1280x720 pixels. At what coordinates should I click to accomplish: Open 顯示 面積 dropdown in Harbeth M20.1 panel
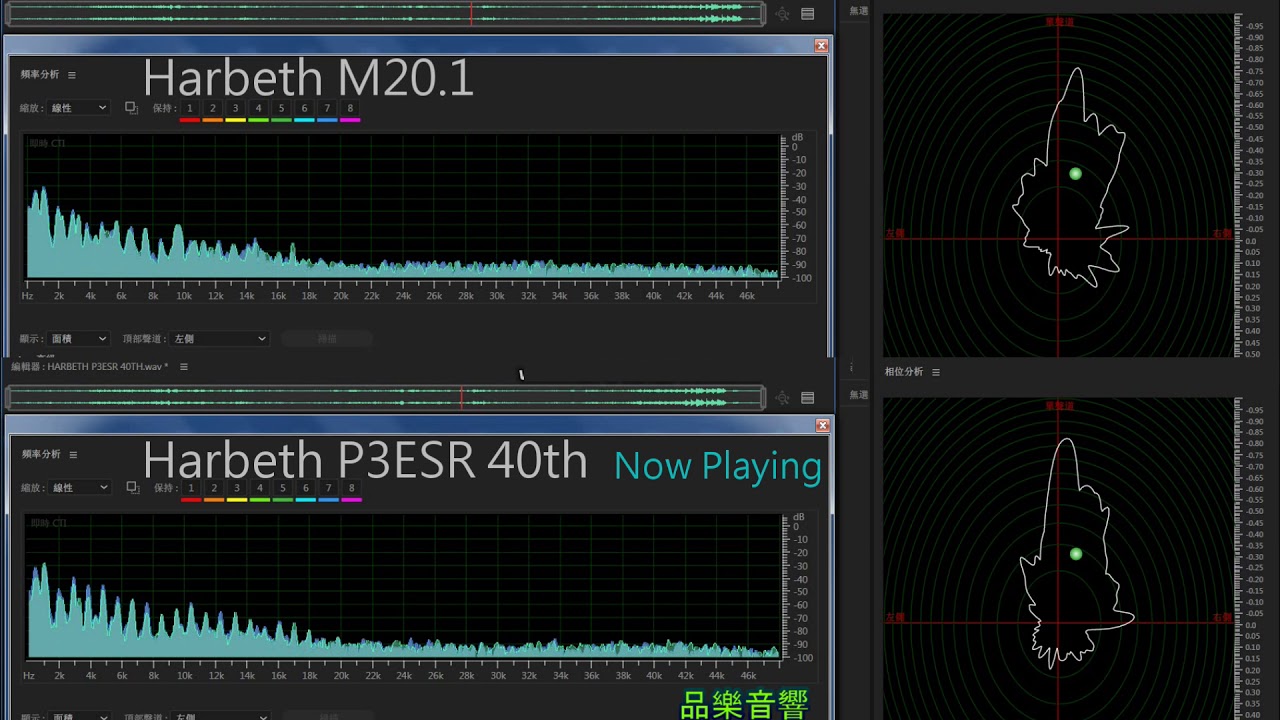pos(78,339)
